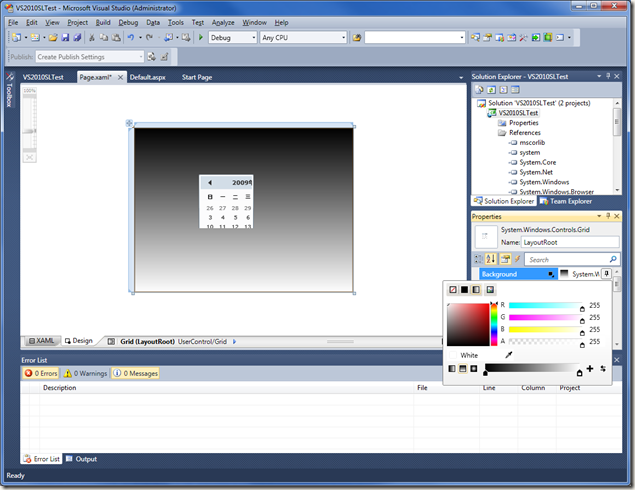Open the Properties window options dropdown
The image size is (635, 490).
pyautogui.click(x=599, y=216)
